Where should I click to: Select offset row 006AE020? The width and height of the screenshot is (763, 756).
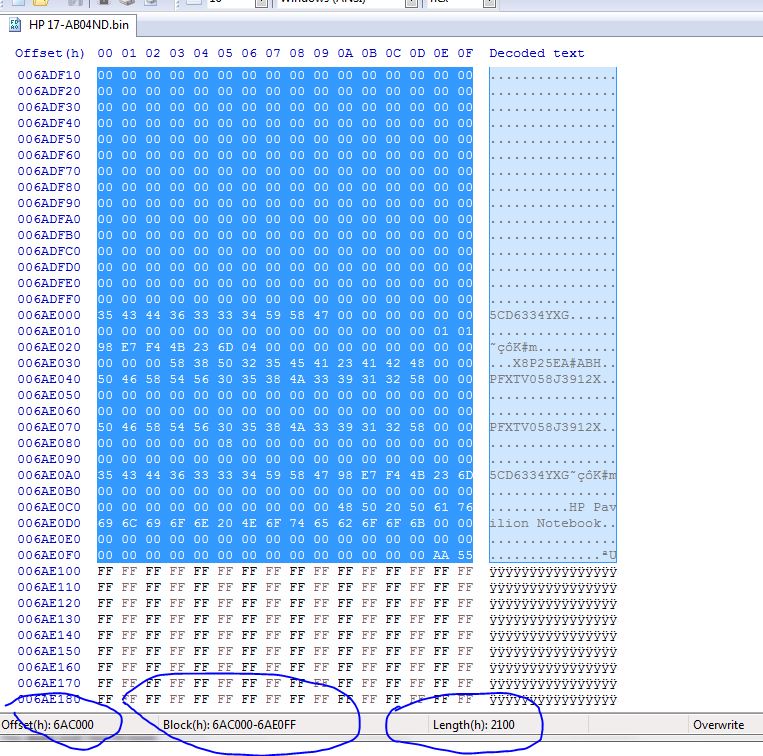[x=49, y=347]
